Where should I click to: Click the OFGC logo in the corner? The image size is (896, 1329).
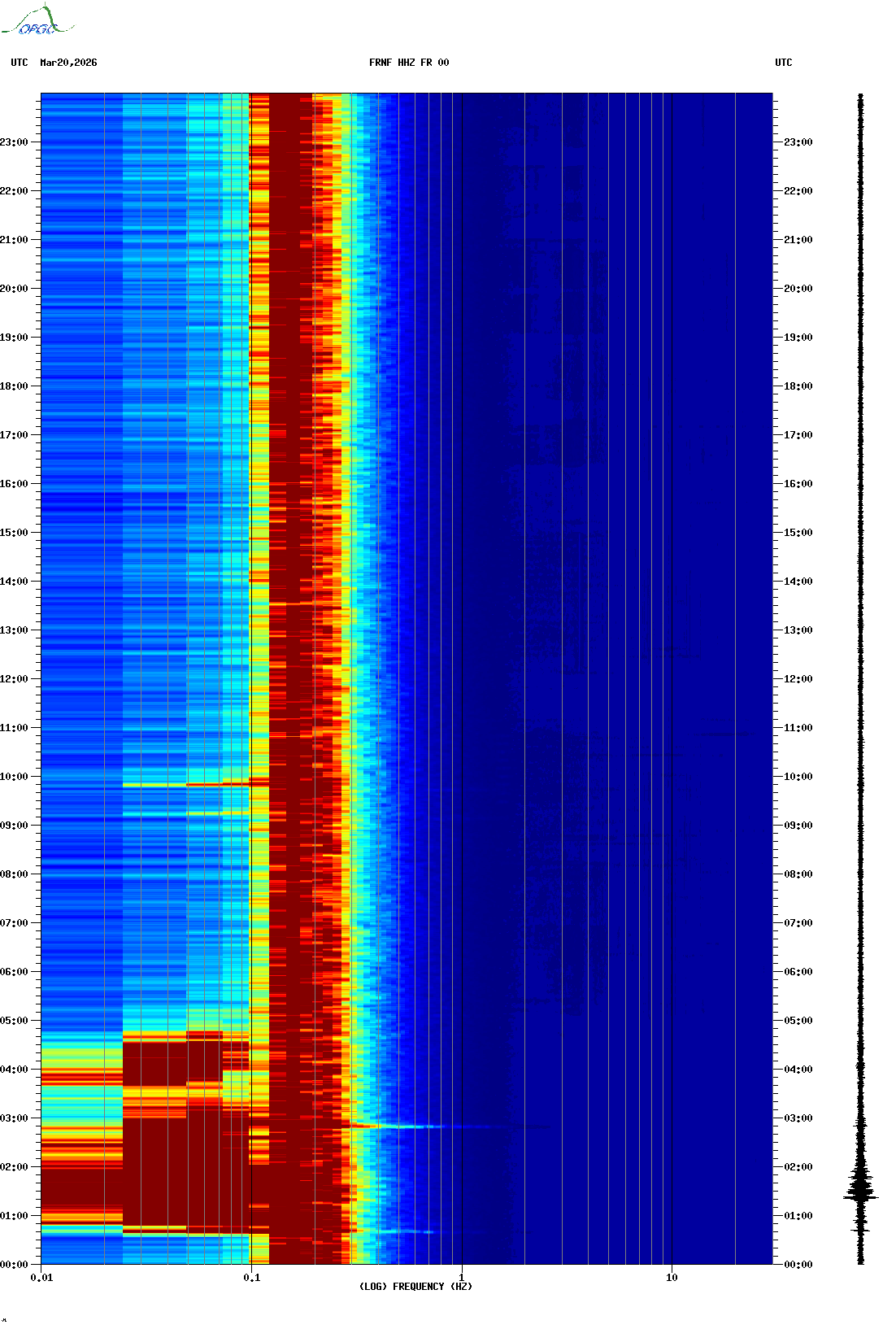click(37, 20)
